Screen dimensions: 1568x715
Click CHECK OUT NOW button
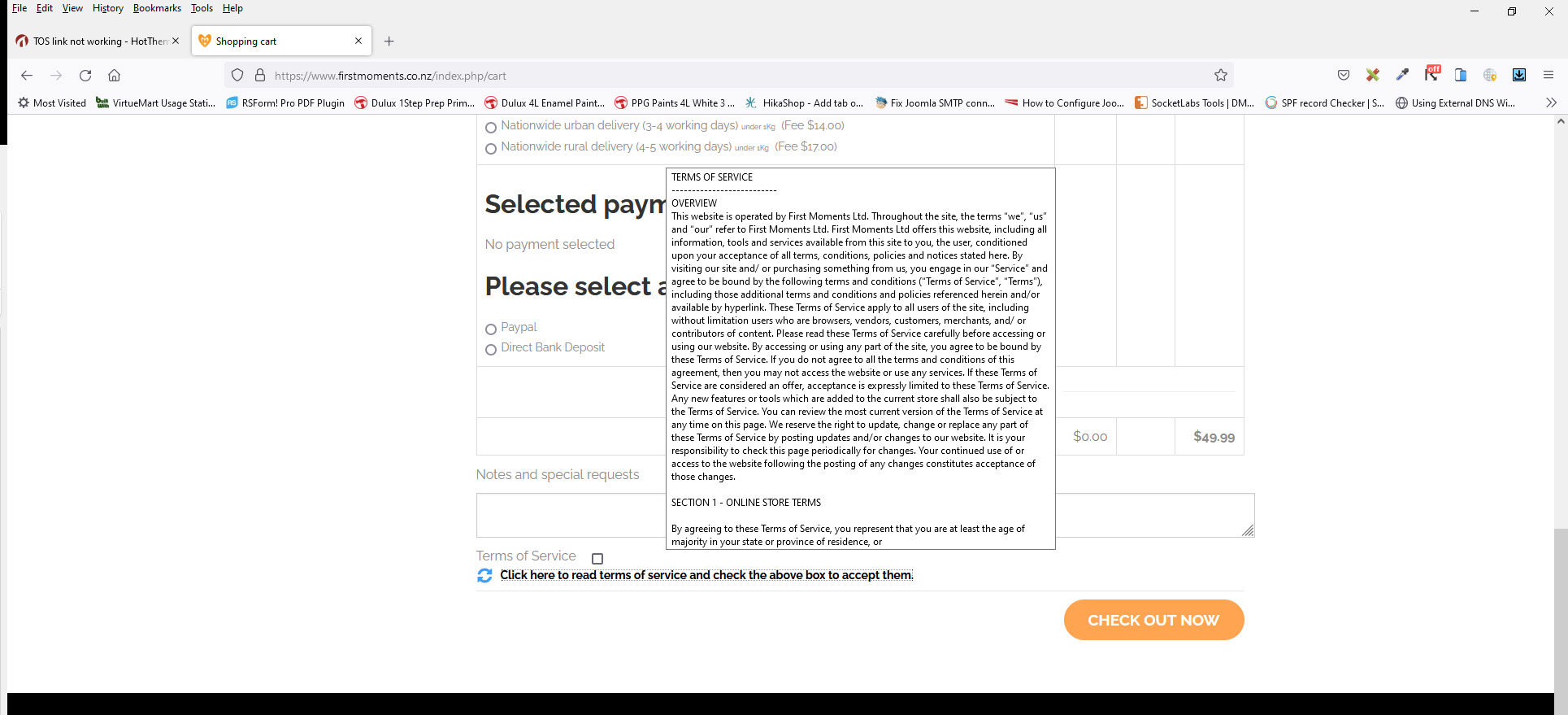click(x=1153, y=620)
